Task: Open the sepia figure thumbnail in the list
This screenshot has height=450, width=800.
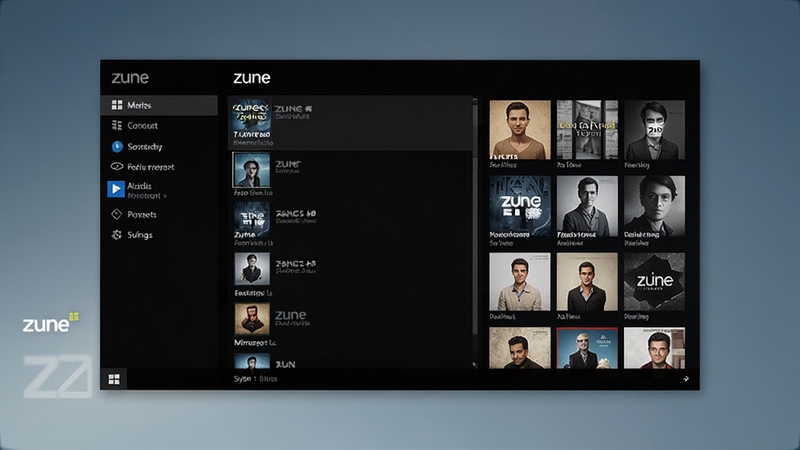Action: tap(252, 319)
